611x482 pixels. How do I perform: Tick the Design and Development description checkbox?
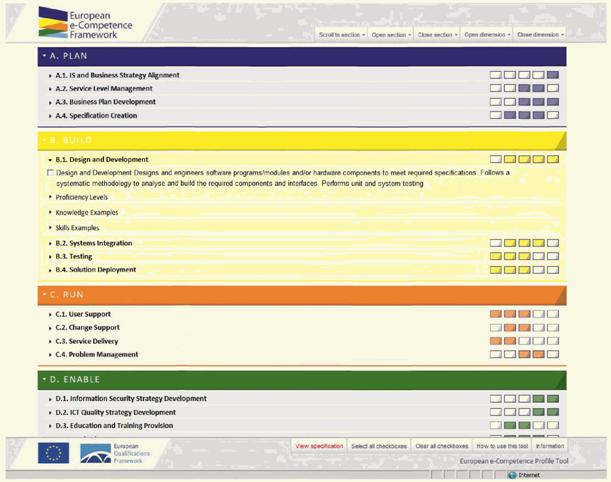tap(51, 174)
